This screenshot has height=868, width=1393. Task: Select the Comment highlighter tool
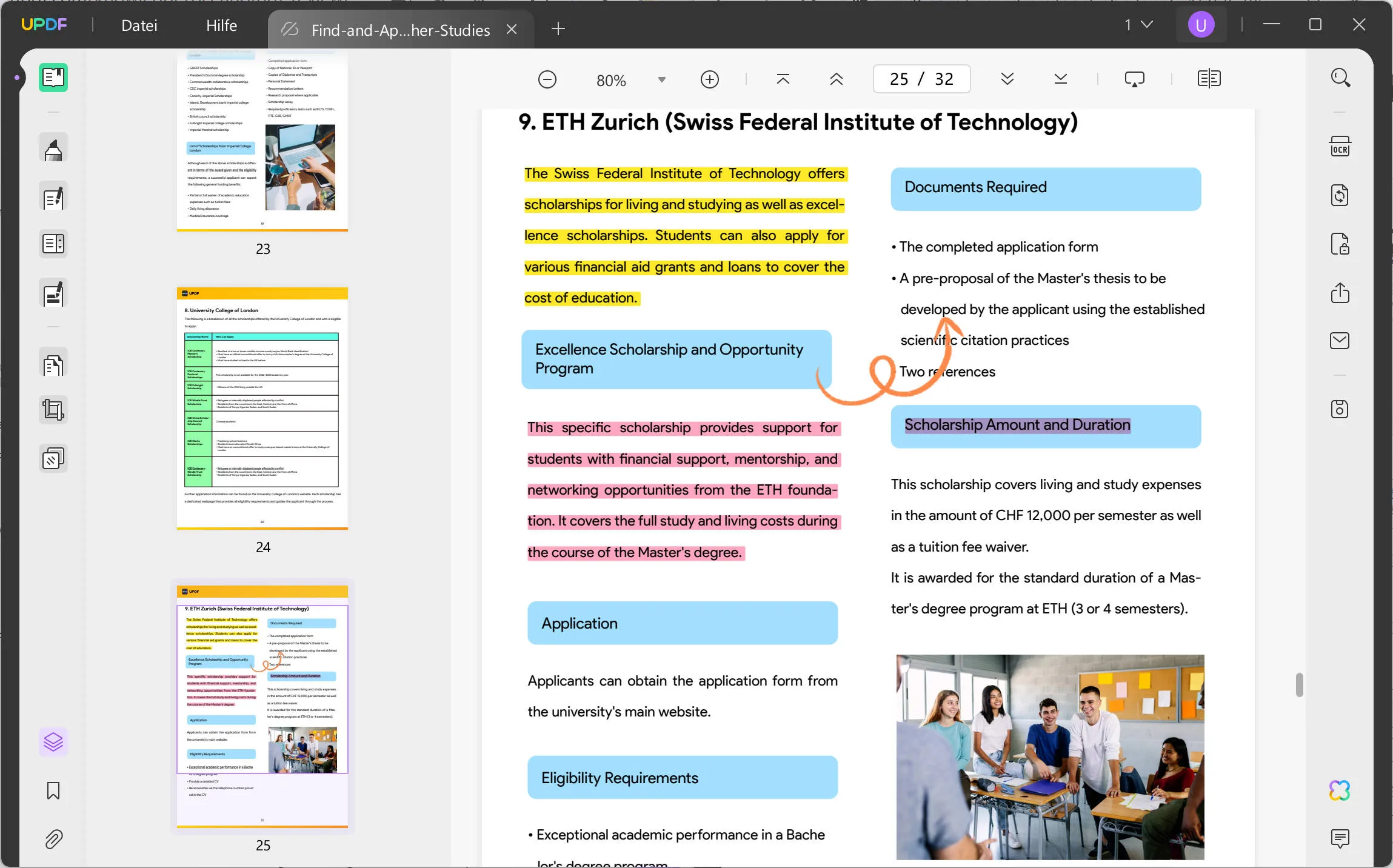point(53,149)
